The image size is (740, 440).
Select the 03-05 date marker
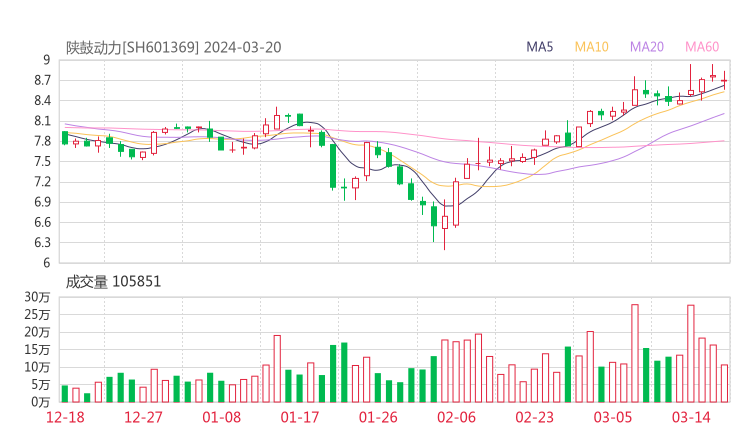point(613,417)
